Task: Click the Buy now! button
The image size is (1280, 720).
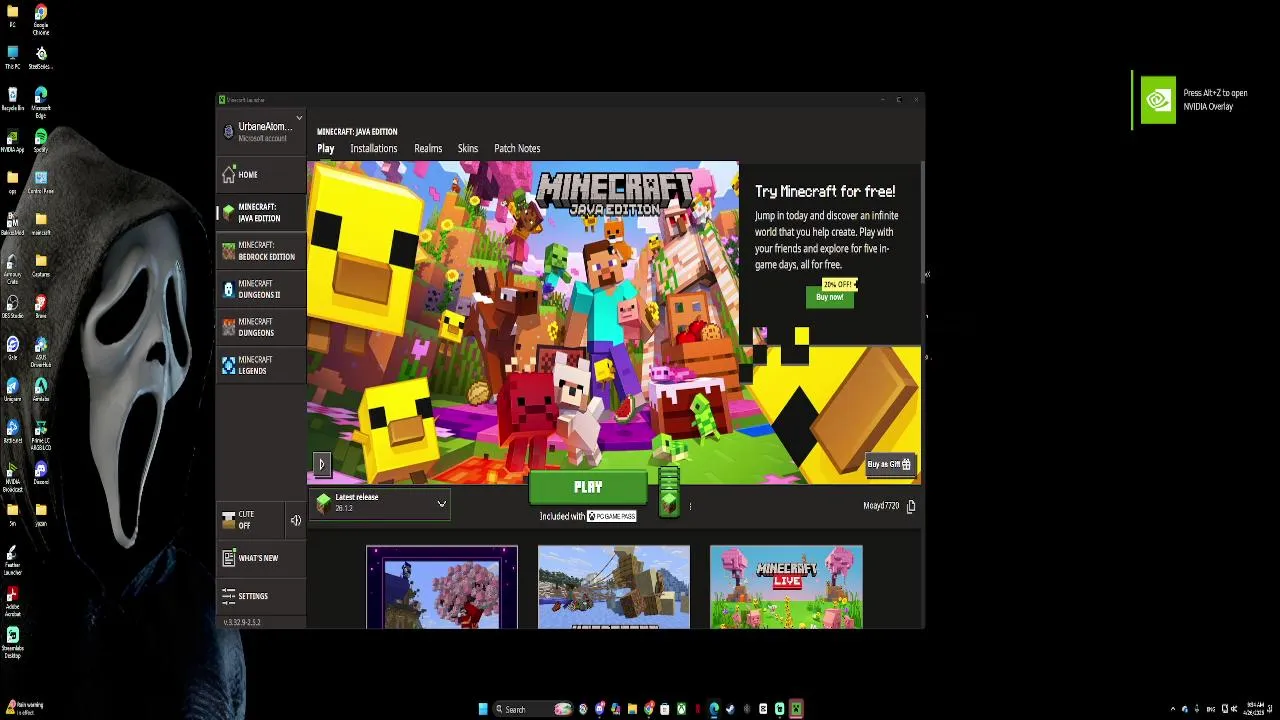Action: [830, 297]
